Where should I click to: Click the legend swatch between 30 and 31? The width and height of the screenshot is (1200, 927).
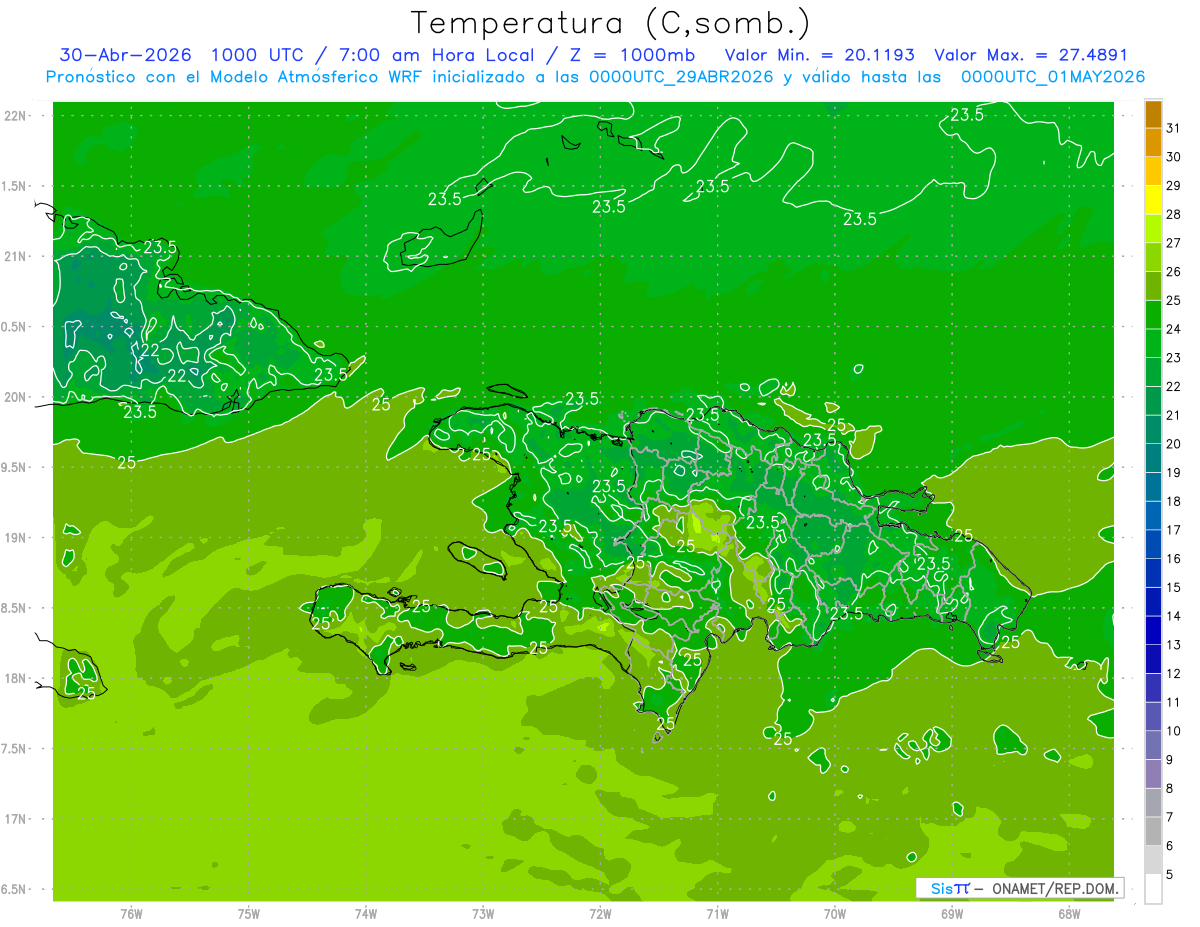point(1153,142)
